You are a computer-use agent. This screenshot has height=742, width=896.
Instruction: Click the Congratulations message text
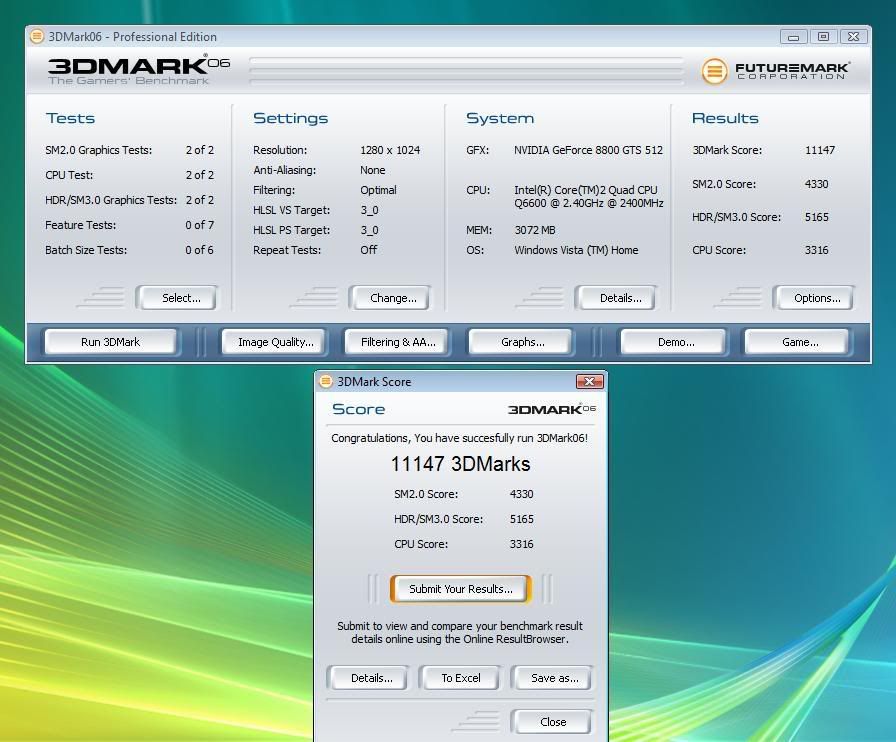click(x=459, y=438)
